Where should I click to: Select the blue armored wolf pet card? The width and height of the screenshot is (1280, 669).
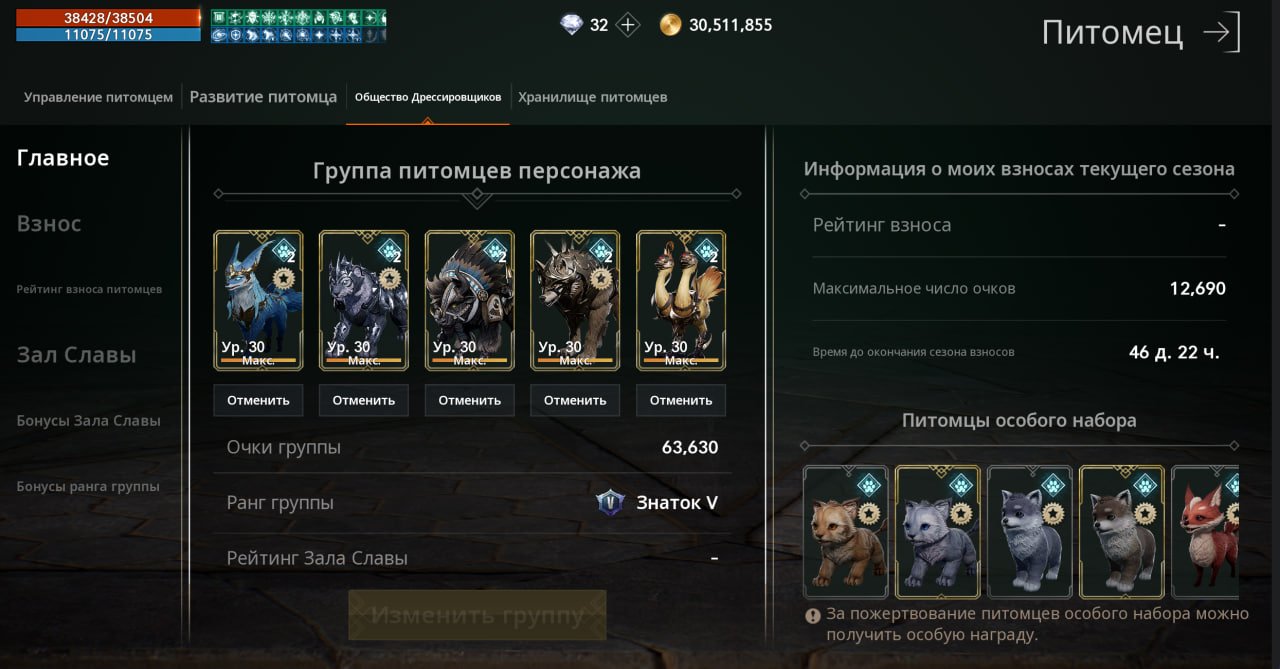(258, 301)
